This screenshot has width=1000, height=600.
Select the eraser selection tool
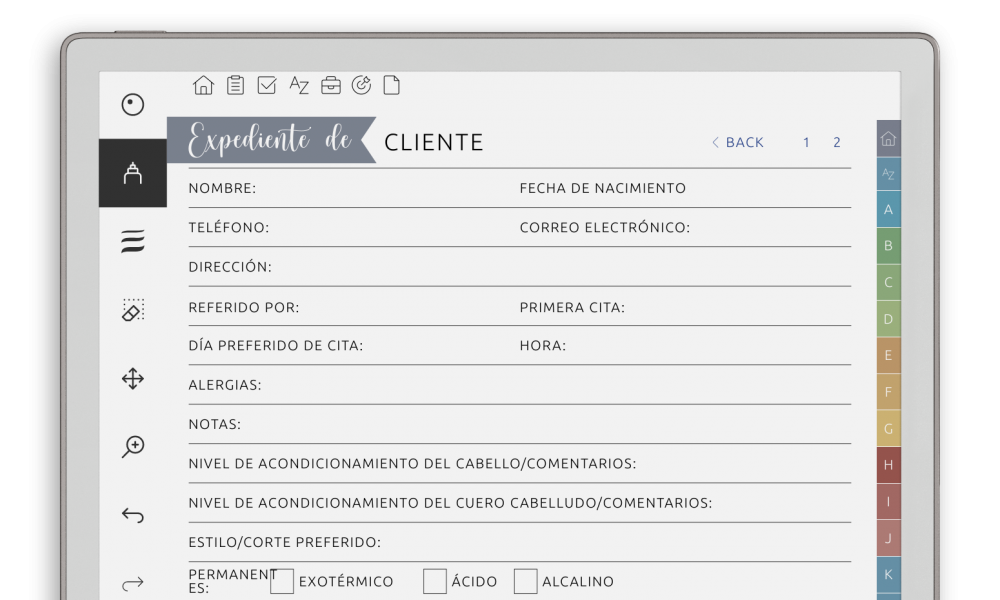point(133,310)
